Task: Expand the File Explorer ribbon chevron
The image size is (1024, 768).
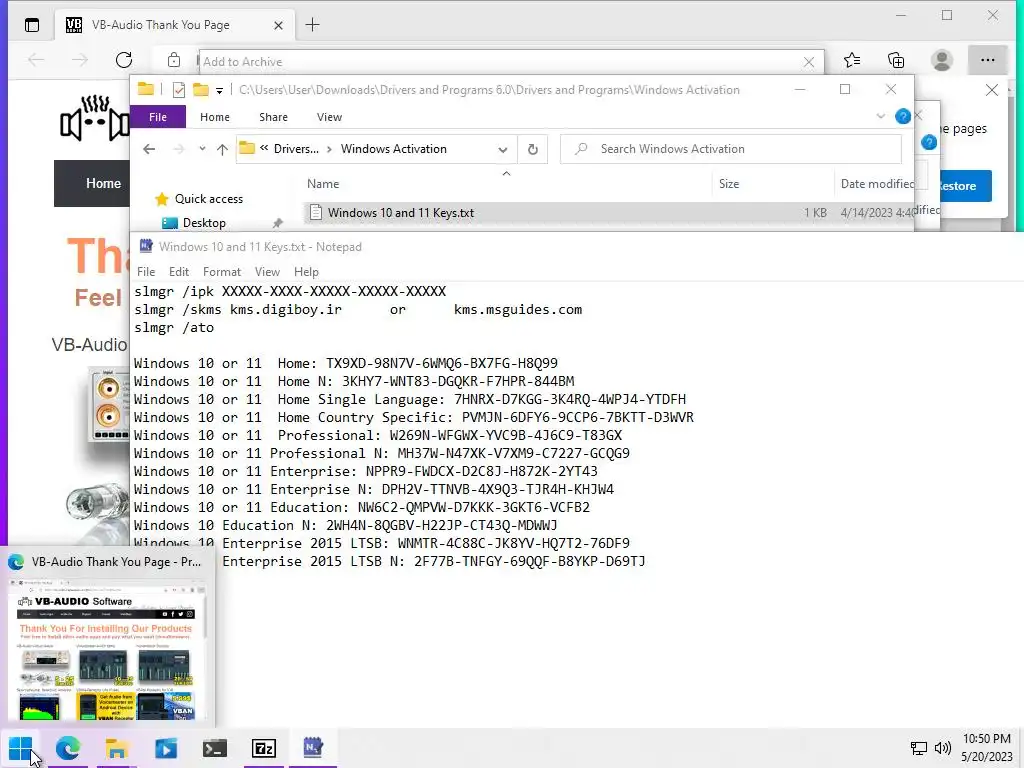Action: (x=880, y=116)
